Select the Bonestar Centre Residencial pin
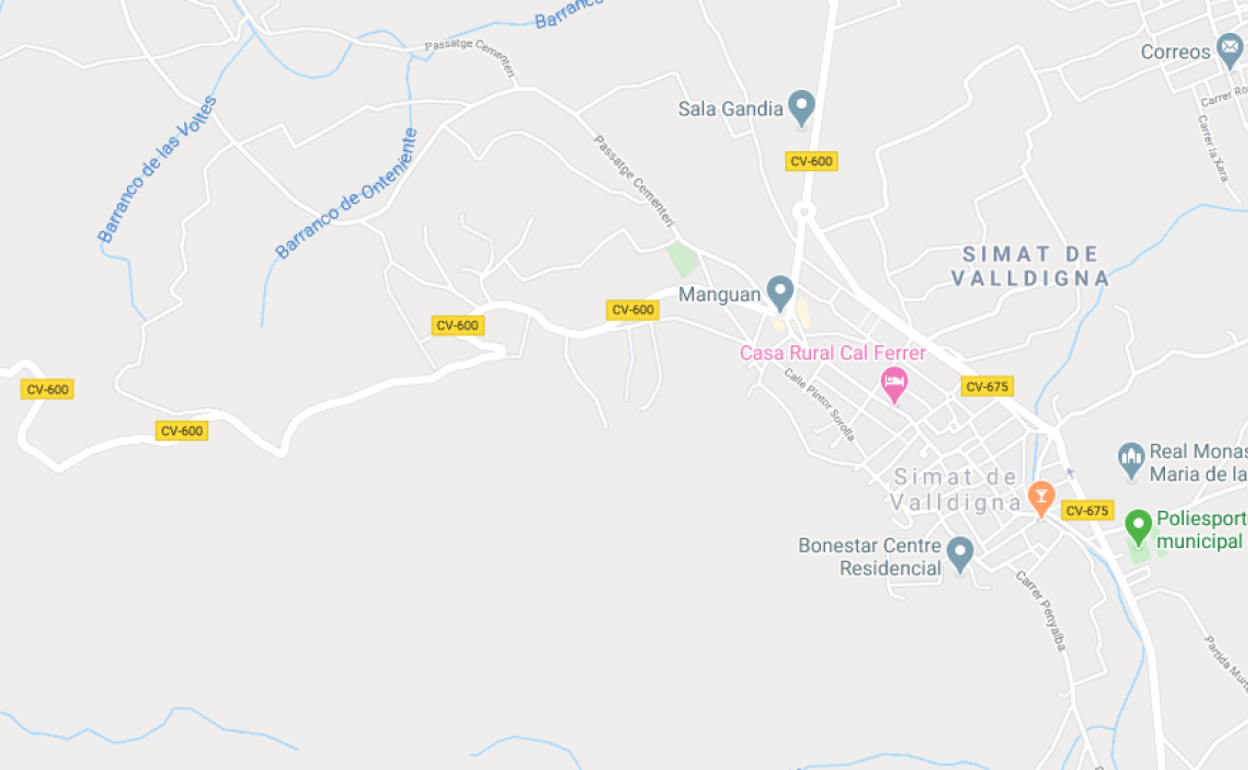Image resolution: width=1248 pixels, height=770 pixels. tap(960, 554)
